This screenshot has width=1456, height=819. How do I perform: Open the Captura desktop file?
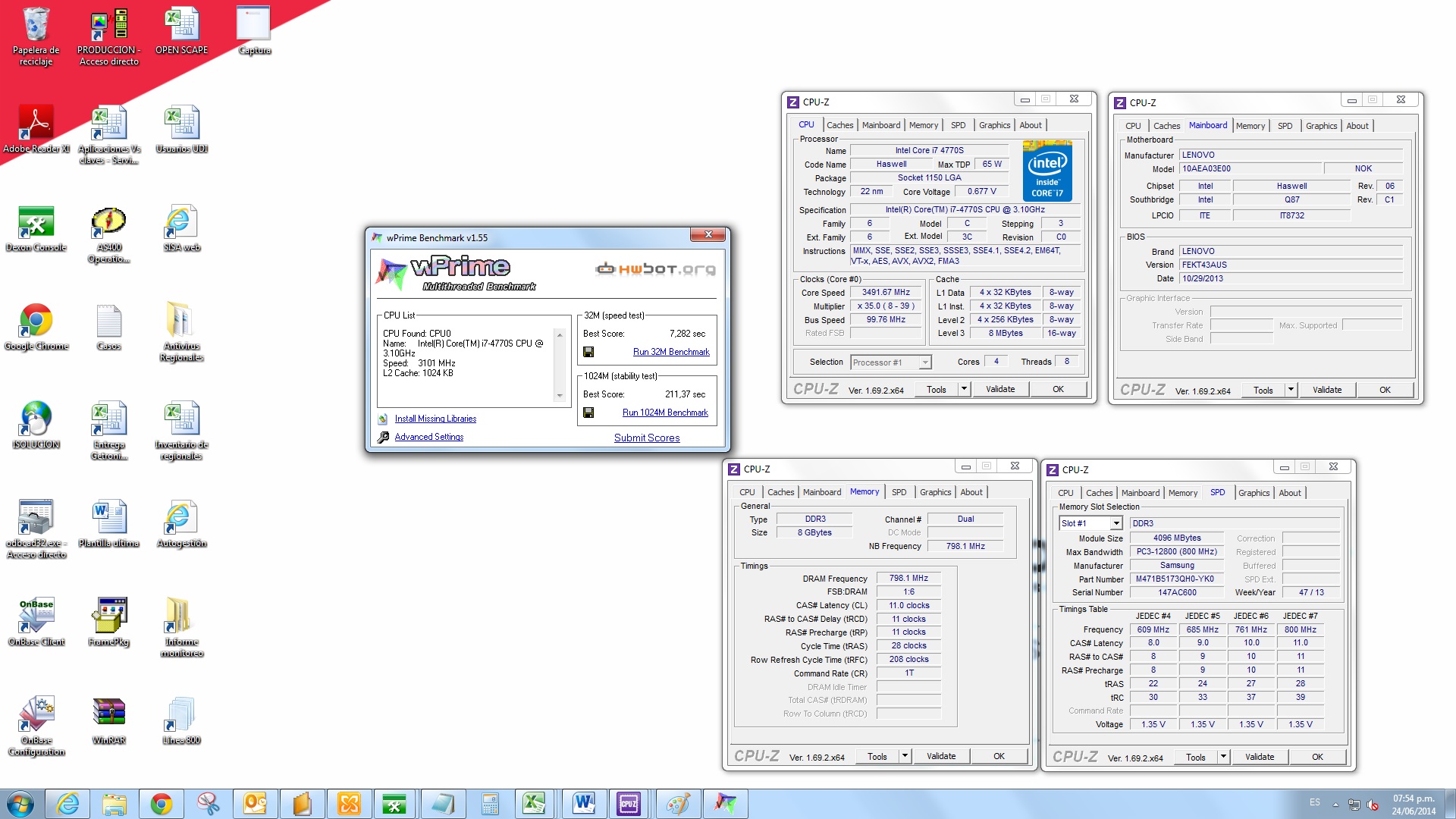pyautogui.click(x=254, y=32)
